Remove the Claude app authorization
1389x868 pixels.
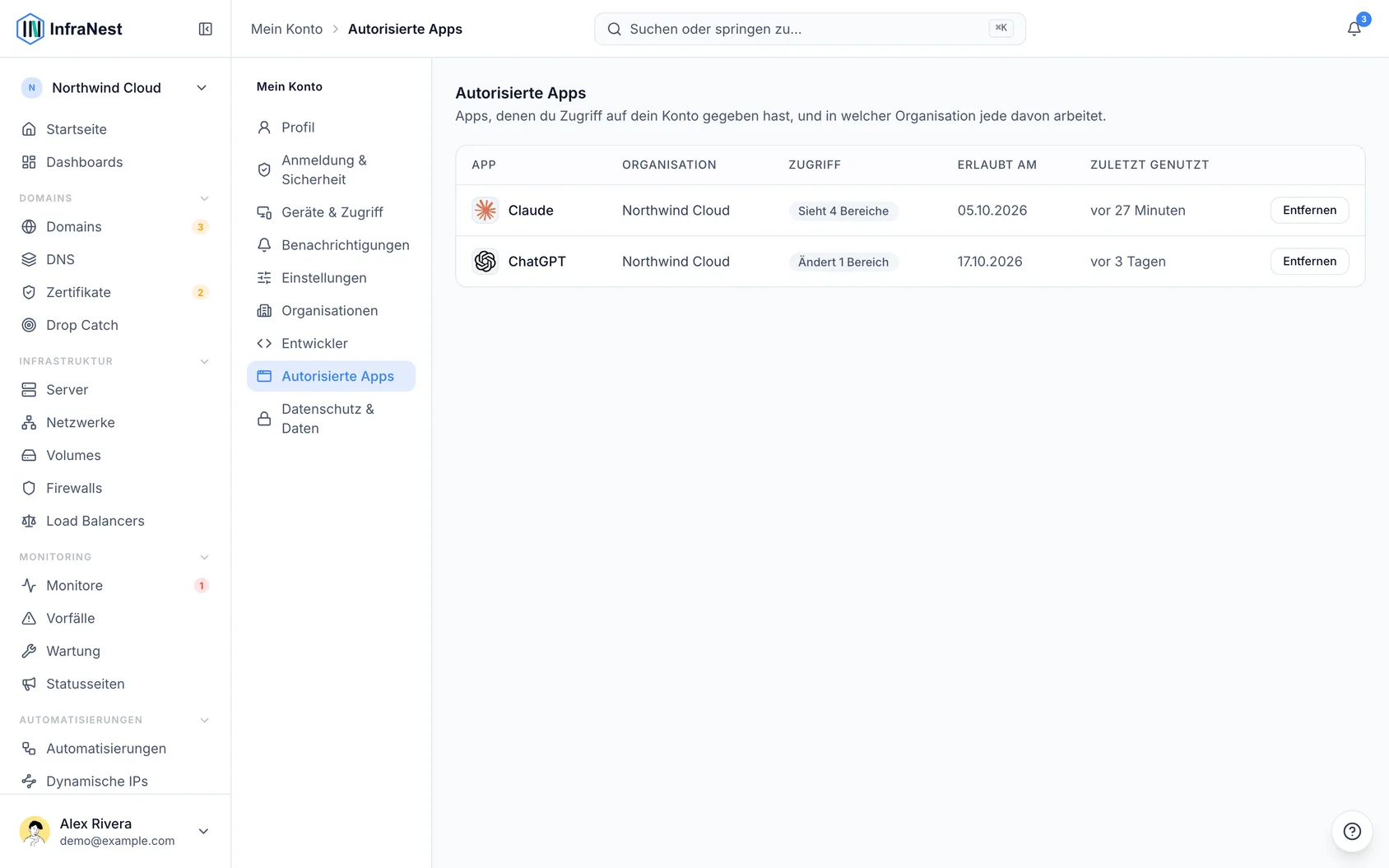click(1309, 211)
